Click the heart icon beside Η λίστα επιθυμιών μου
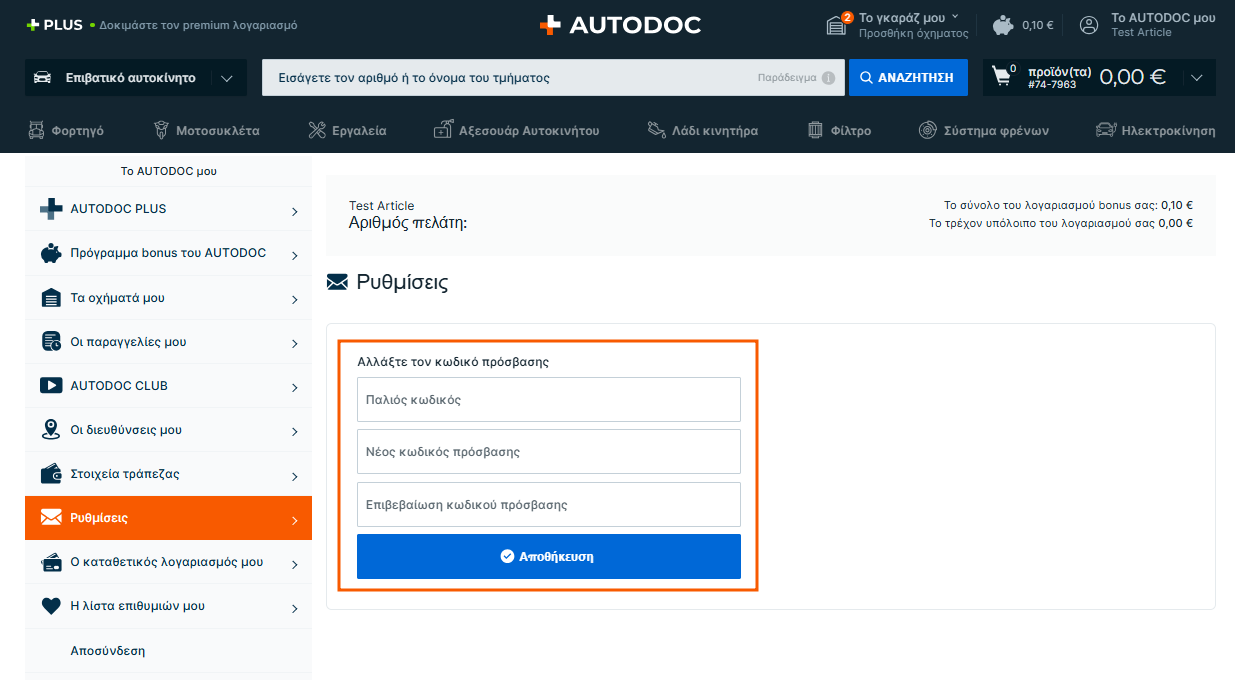The image size is (1235, 698). tap(51, 606)
